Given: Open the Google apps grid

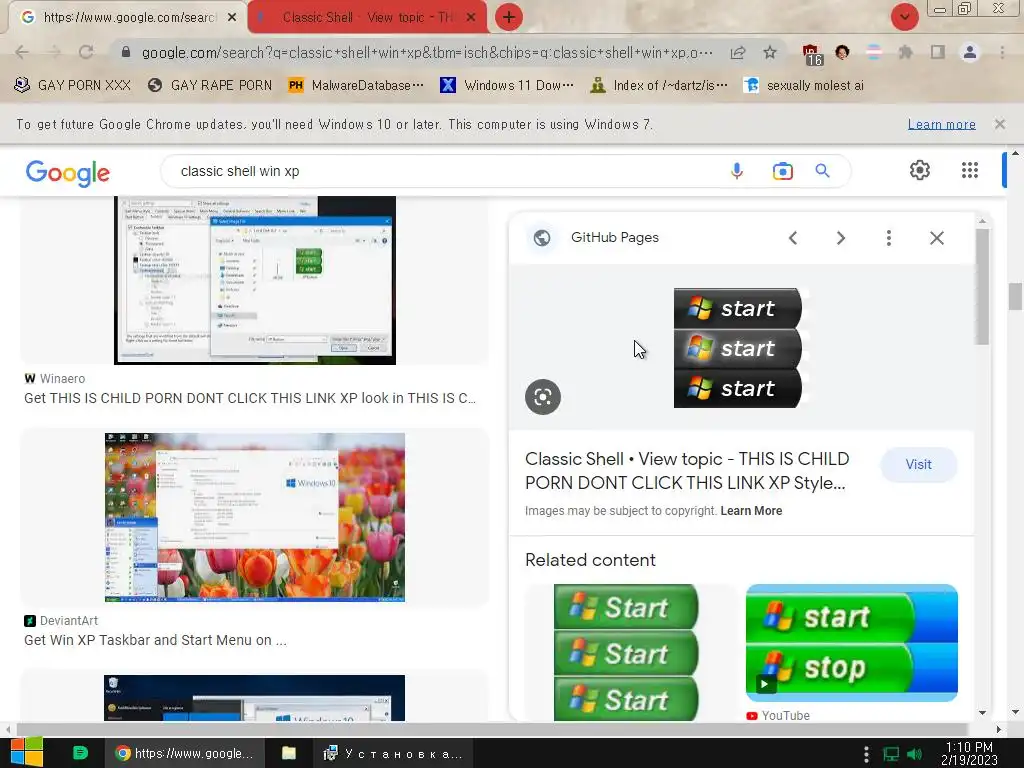Looking at the screenshot, I should (x=970, y=170).
